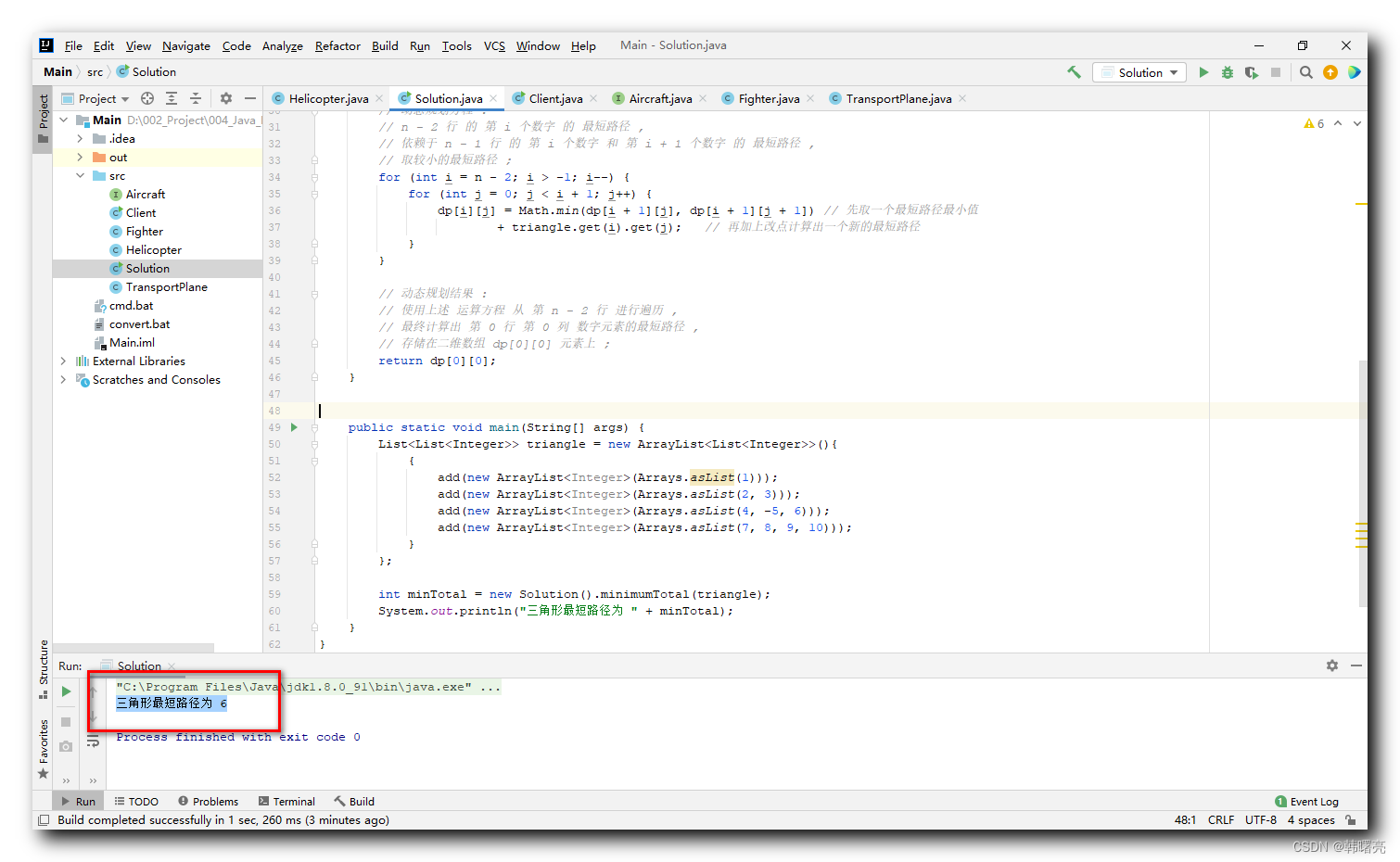The height and width of the screenshot is (862, 1400).
Task: Hide the Project panel with minus icon
Action: (249, 98)
